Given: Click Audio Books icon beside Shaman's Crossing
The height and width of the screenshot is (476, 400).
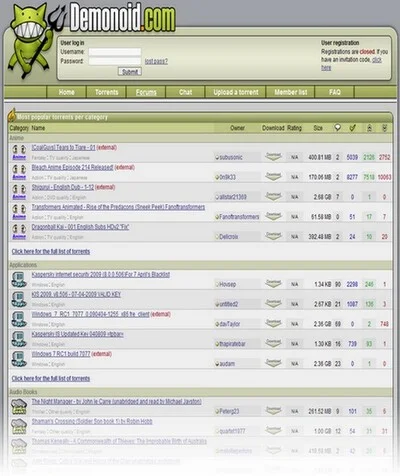Looking at the screenshot, I should point(19,427).
